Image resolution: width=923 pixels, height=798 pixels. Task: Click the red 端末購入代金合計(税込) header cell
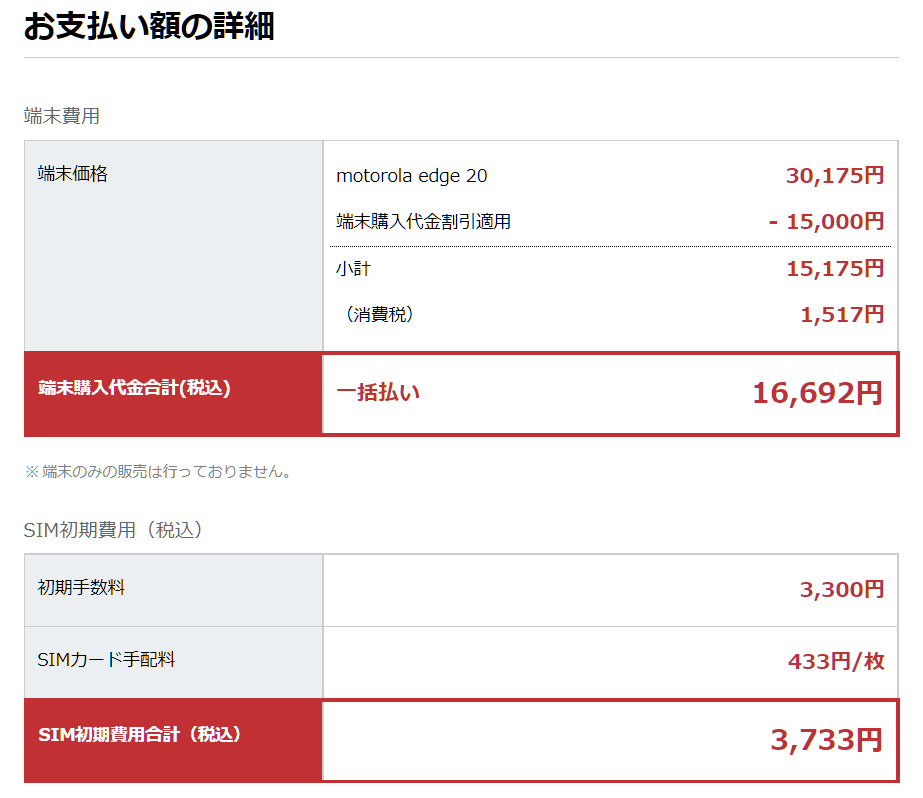[134, 388]
